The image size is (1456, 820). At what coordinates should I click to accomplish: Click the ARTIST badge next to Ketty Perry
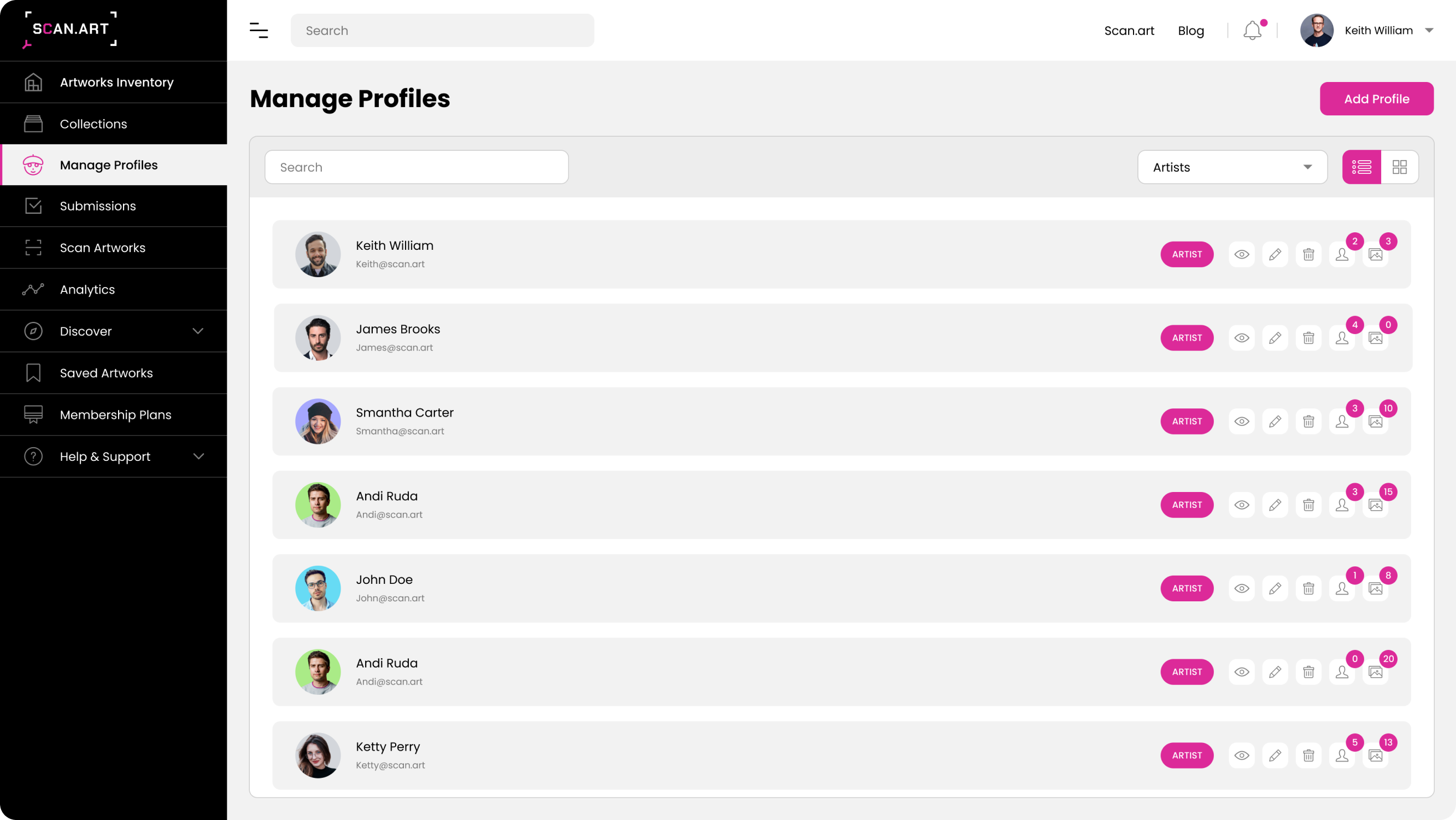1187,755
